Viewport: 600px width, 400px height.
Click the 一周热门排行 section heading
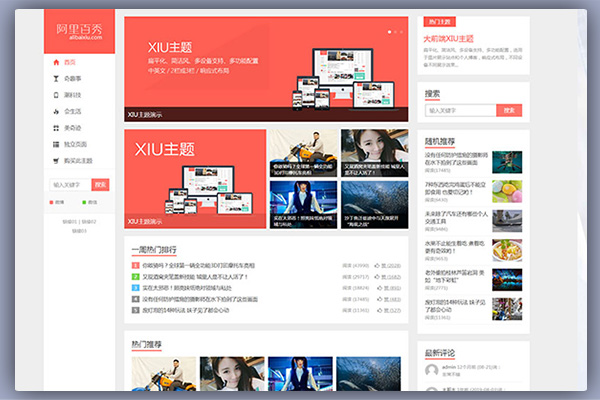pos(154,250)
